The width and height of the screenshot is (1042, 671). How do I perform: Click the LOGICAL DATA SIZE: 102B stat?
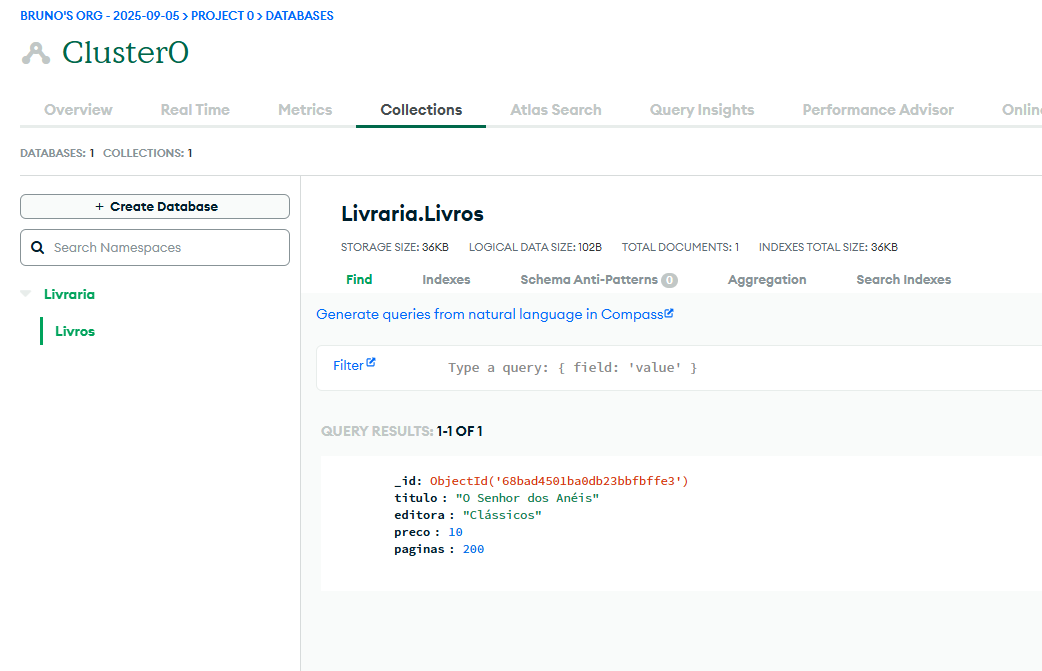(x=535, y=247)
